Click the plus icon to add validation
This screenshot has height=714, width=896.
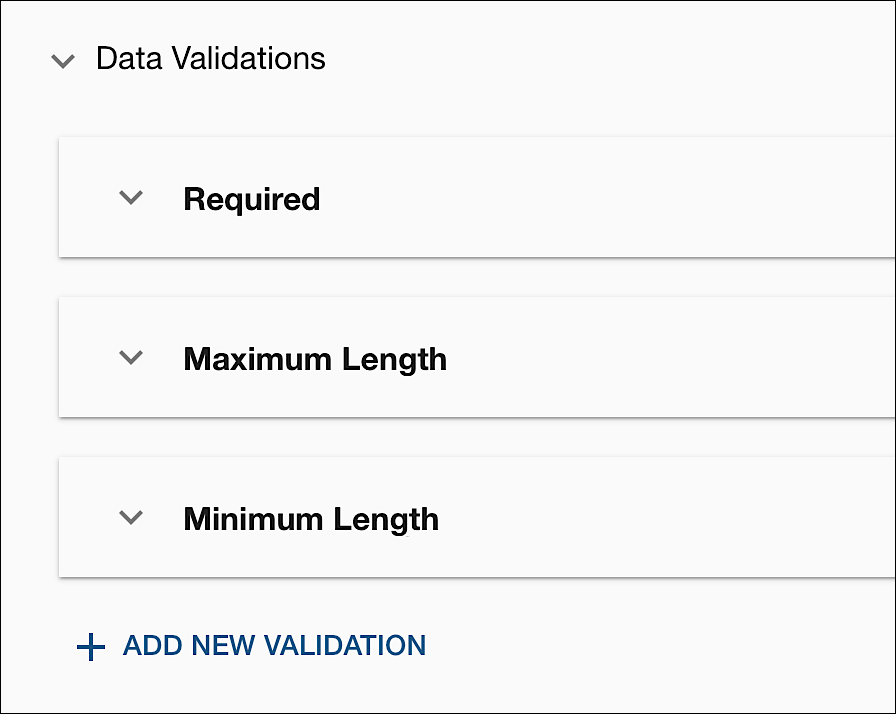(x=91, y=647)
